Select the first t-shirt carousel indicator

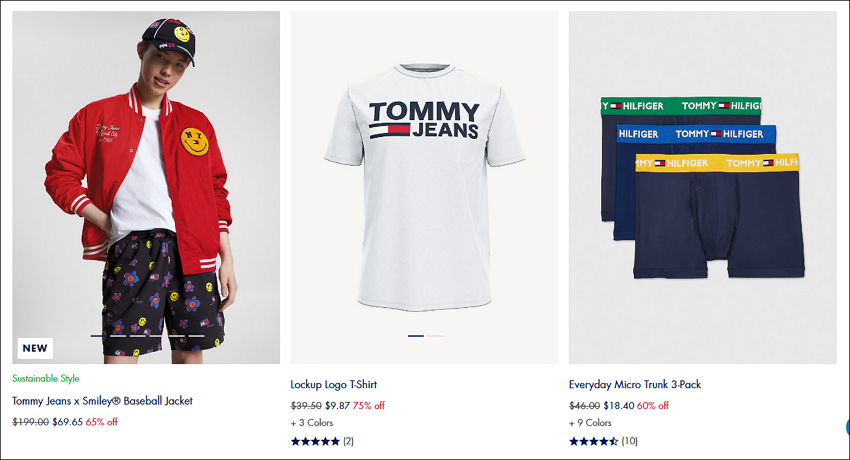[x=416, y=336]
